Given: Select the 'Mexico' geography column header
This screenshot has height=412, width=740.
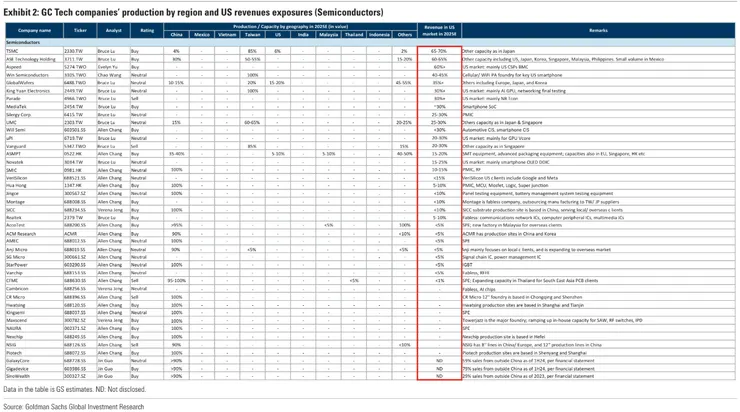Looking at the screenshot, I should pyautogui.click(x=202, y=34).
